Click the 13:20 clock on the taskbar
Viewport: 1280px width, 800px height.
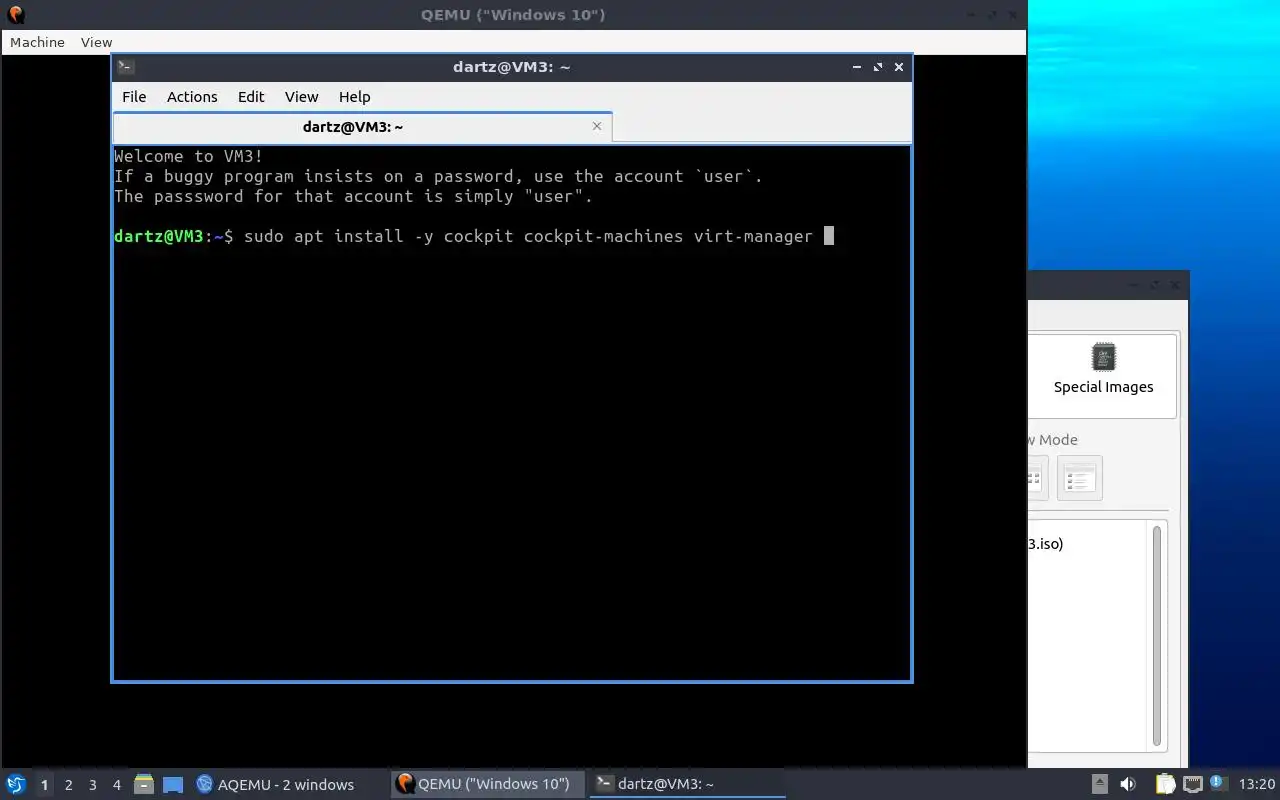(1257, 784)
